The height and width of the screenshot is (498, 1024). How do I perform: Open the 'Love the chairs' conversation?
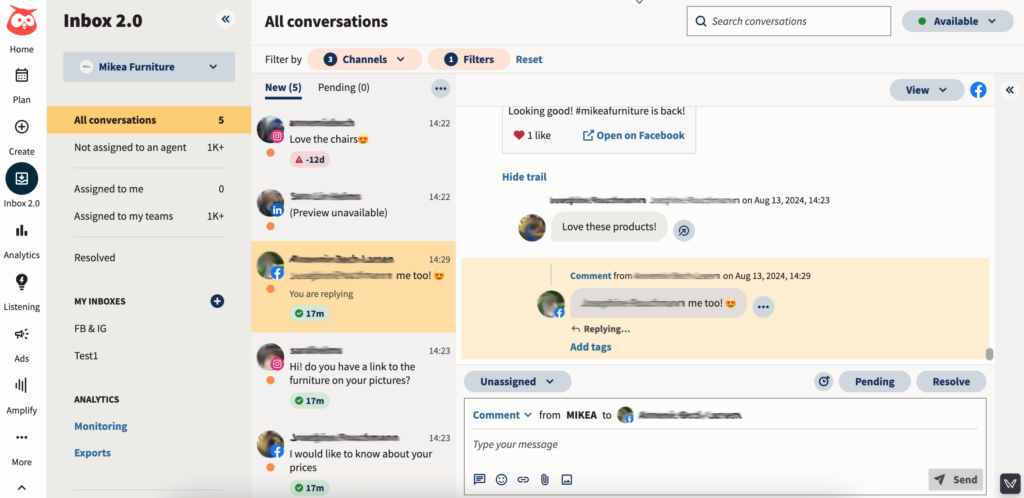coord(353,140)
